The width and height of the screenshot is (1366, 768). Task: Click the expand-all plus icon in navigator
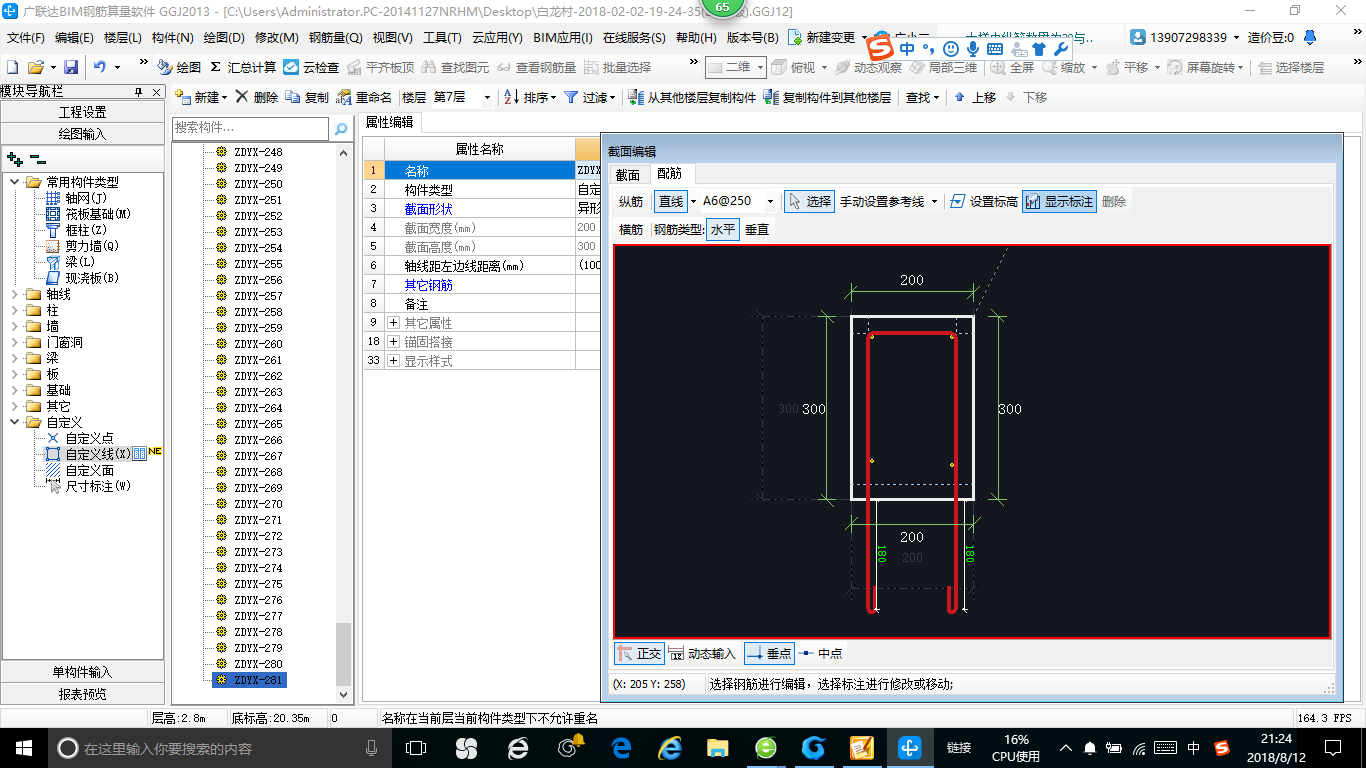[x=15, y=158]
